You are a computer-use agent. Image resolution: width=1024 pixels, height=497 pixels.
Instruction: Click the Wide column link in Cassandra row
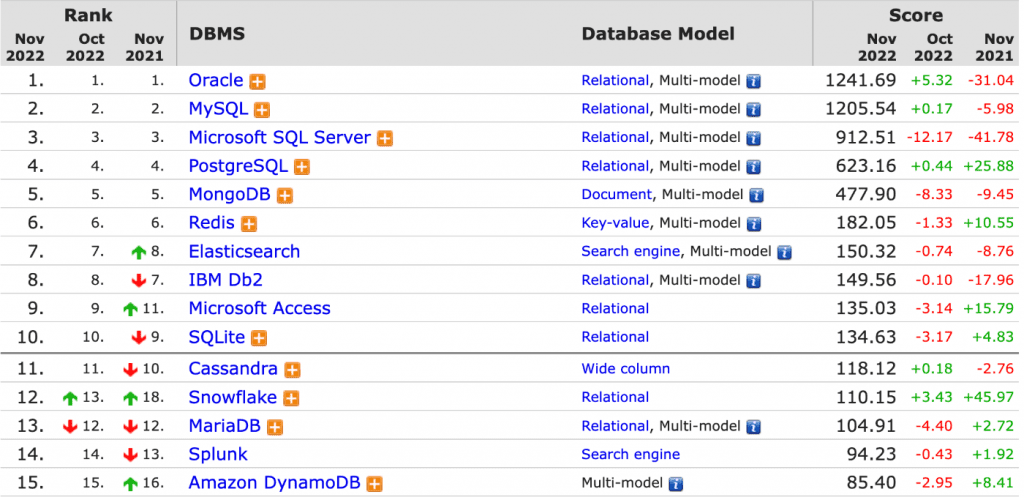(x=626, y=368)
